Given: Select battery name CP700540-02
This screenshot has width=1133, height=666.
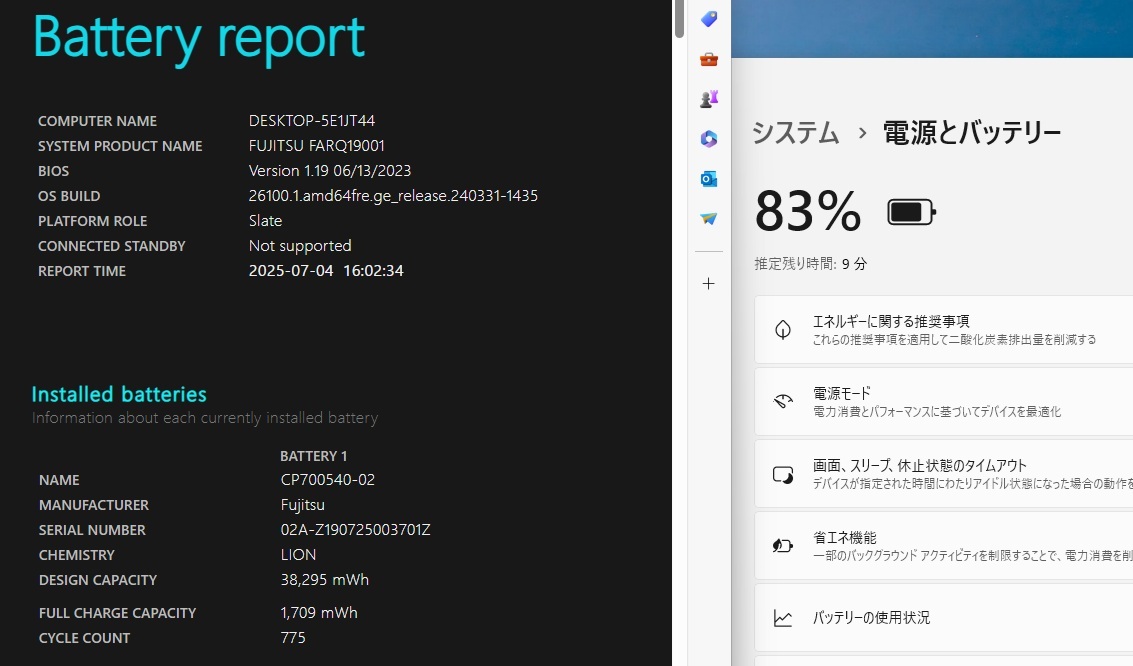Looking at the screenshot, I should 327,480.
